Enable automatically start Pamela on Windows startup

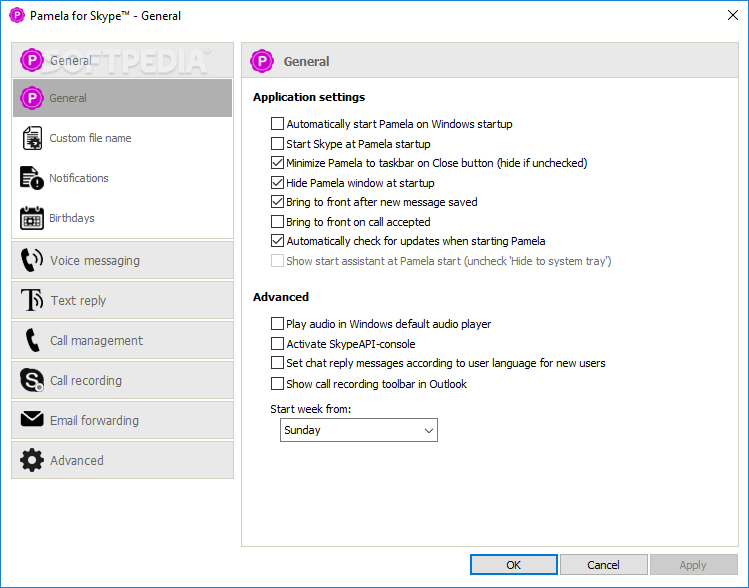coord(277,124)
